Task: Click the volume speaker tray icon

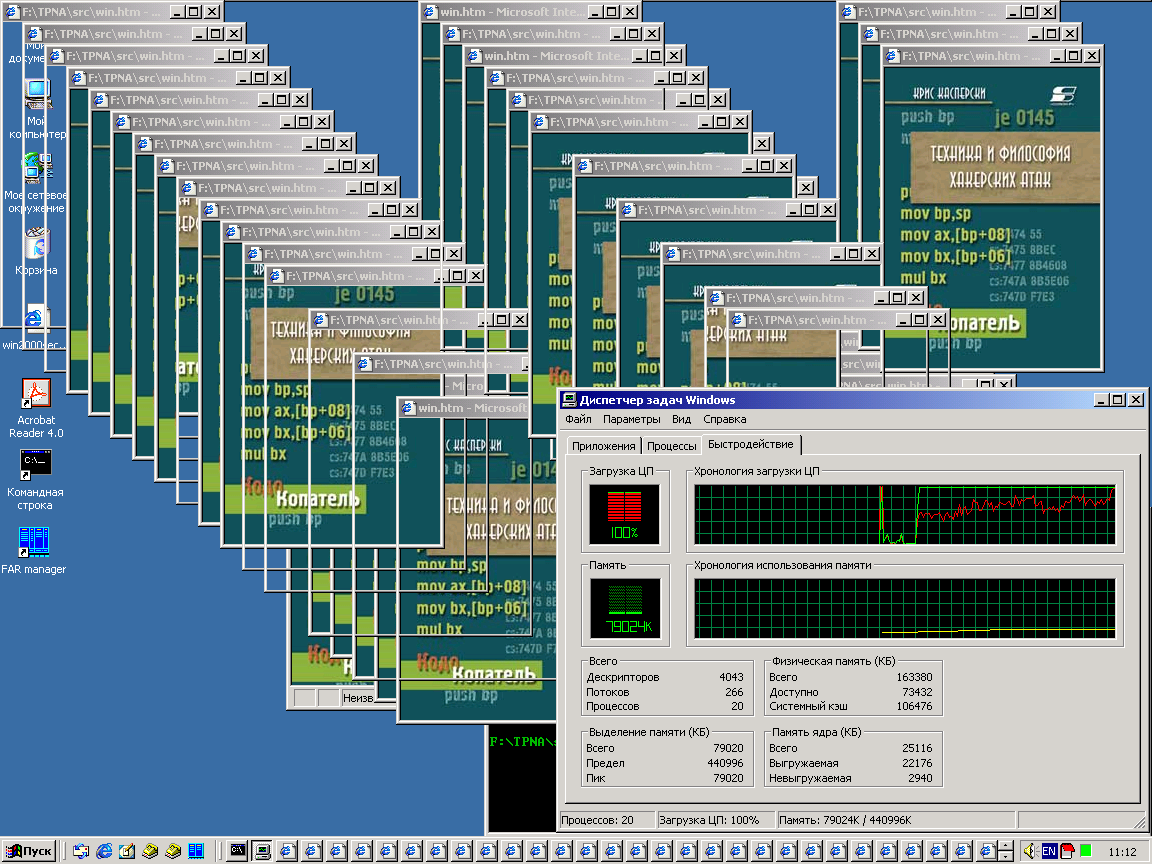Action: click(1030, 851)
